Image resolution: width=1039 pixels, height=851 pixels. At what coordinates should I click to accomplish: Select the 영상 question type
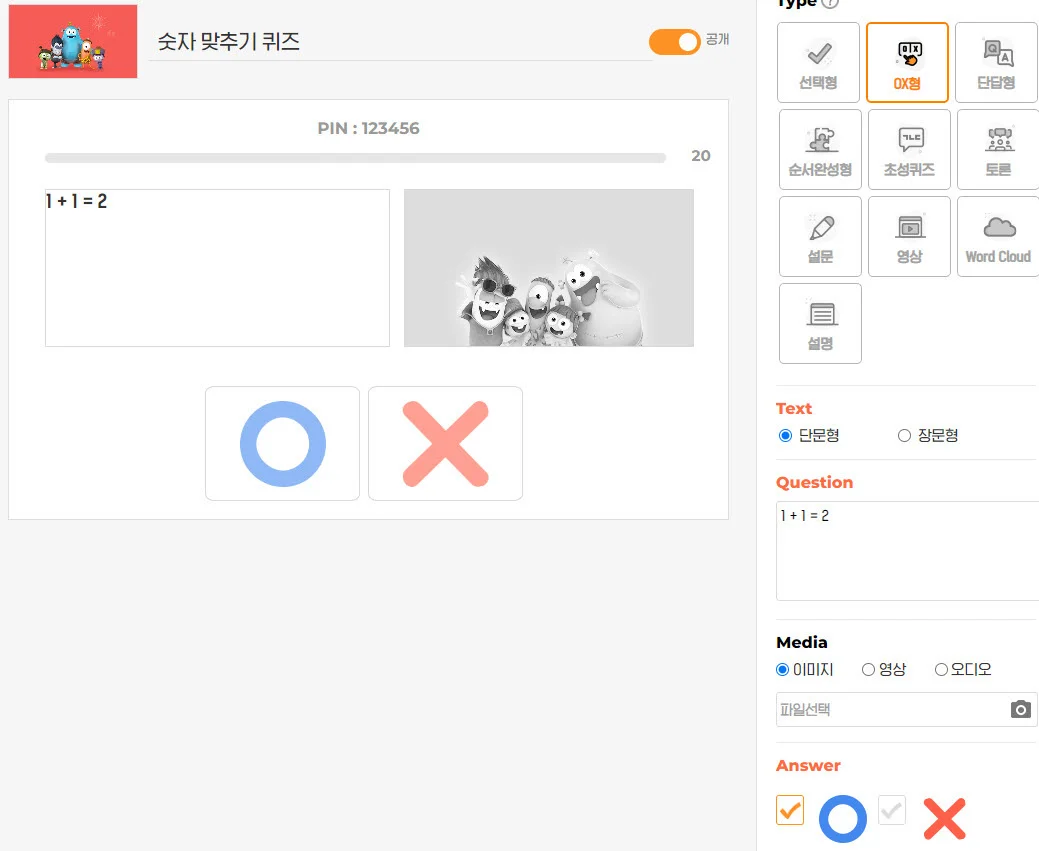pyautogui.click(x=909, y=237)
